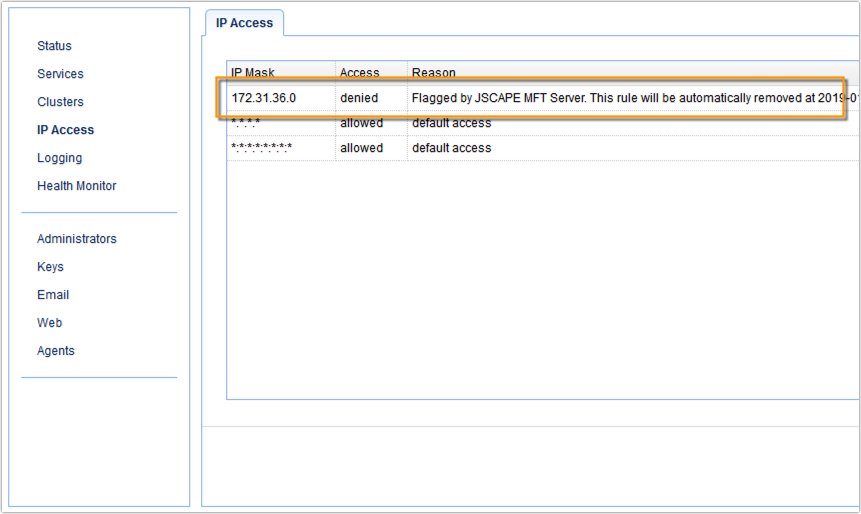Switch to the IP Access tab
Screen dimensions: 861x514
click(244, 23)
